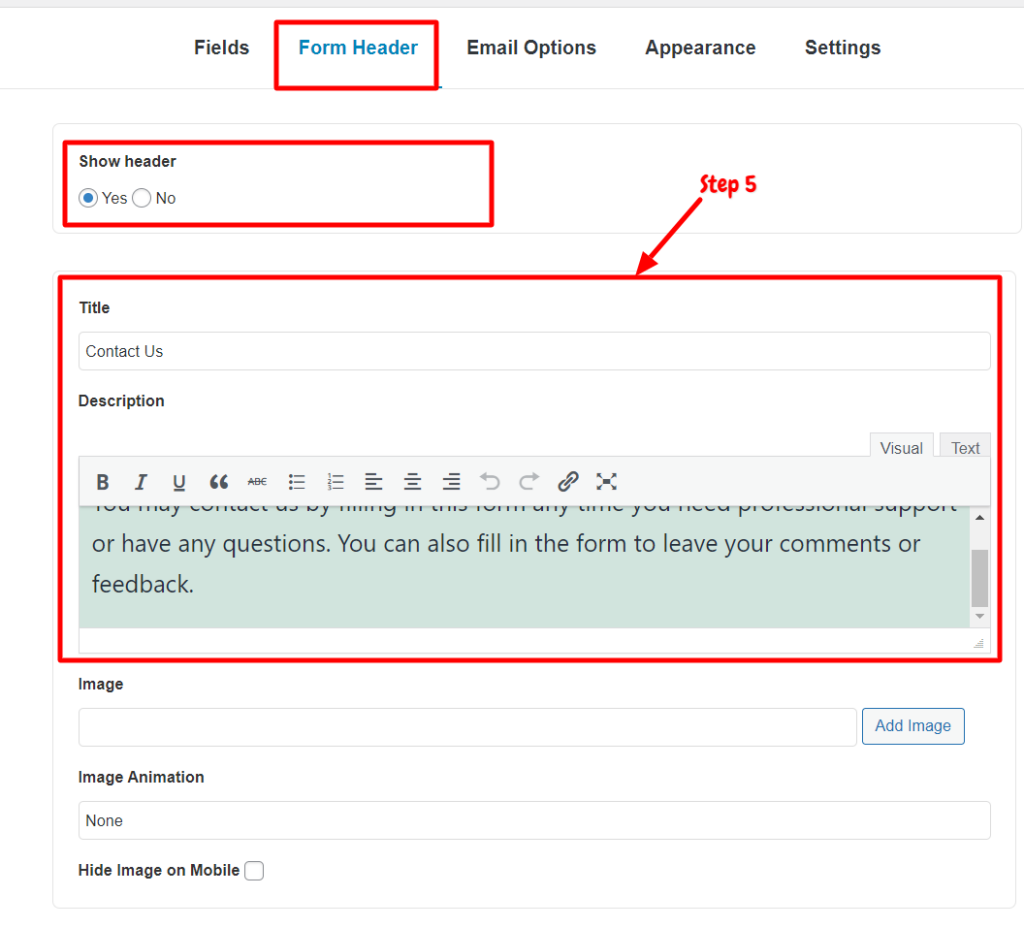Open fullscreen editor mode
This screenshot has width=1024, height=928.
(x=607, y=482)
